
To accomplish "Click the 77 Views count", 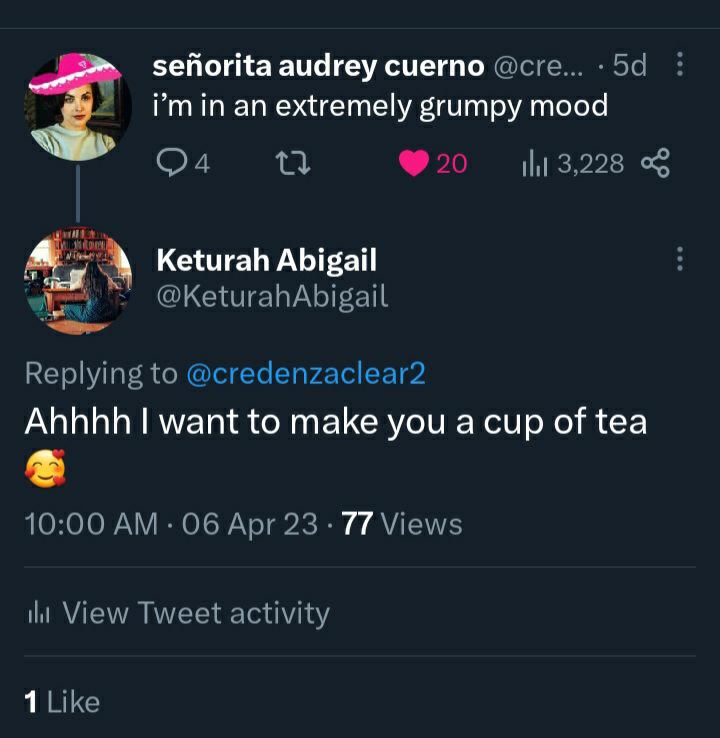I will point(402,524).
